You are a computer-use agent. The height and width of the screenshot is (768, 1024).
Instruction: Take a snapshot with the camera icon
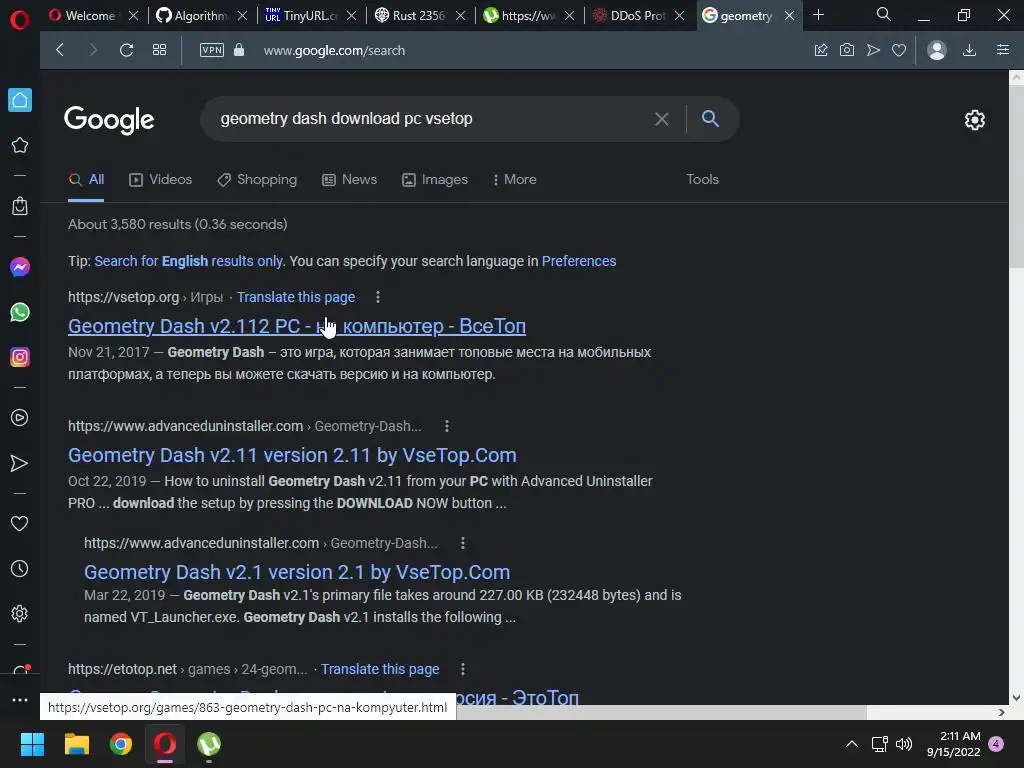pos(847,50)
